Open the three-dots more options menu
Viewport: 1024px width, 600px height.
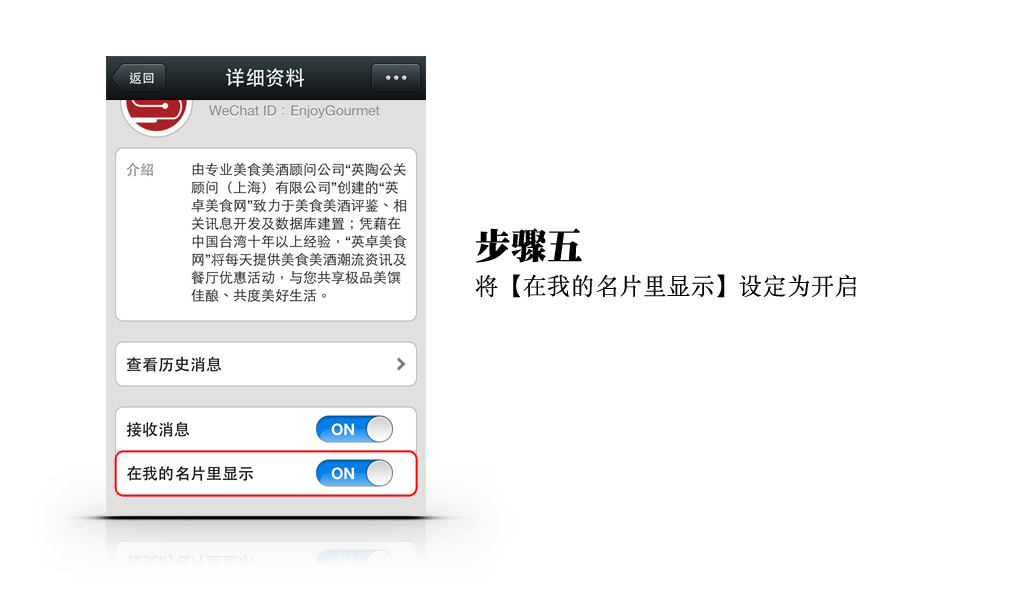tap(396, 78)
